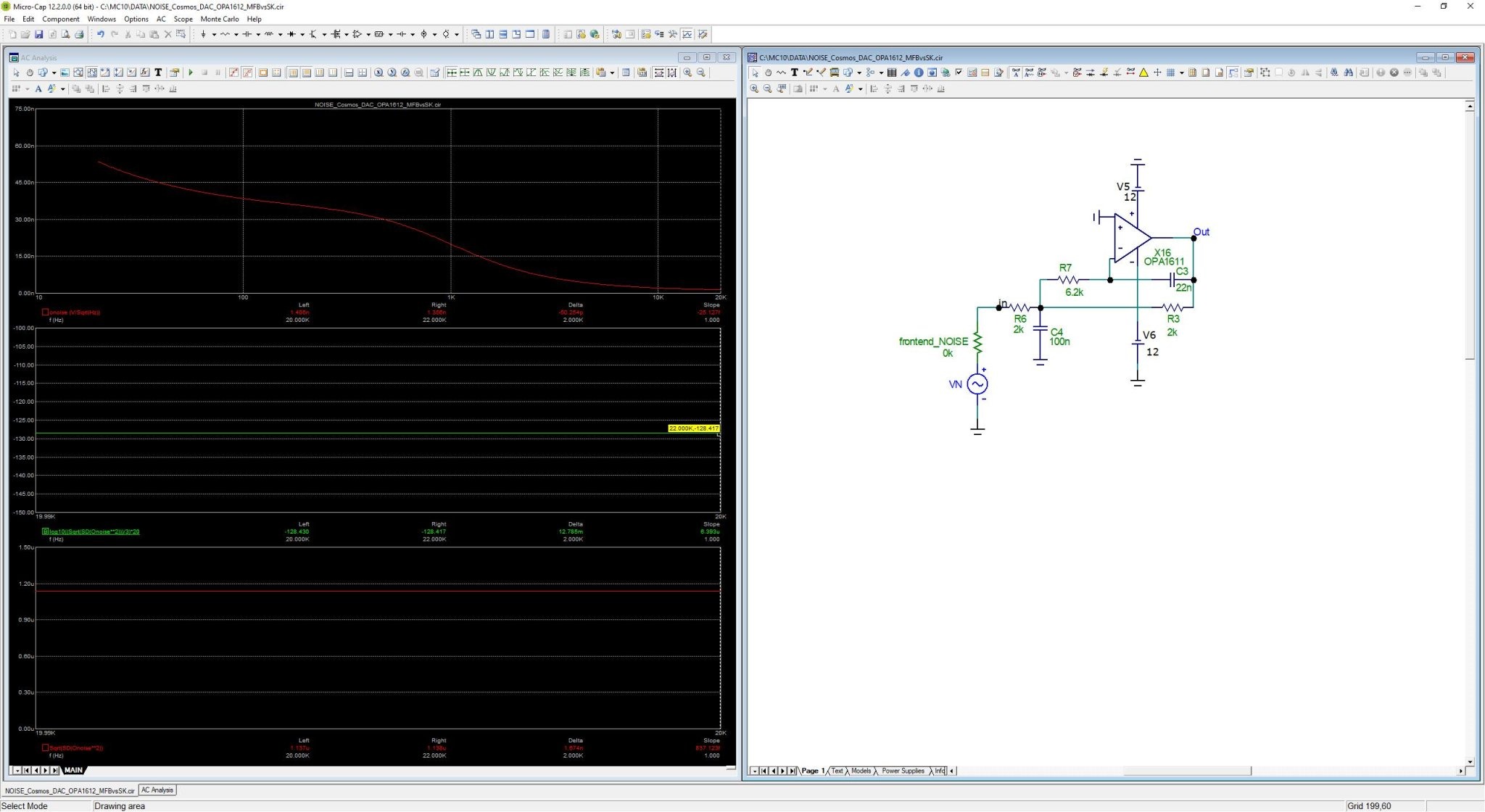
Task: Open the Component menu
Action: tap(61, 19)
